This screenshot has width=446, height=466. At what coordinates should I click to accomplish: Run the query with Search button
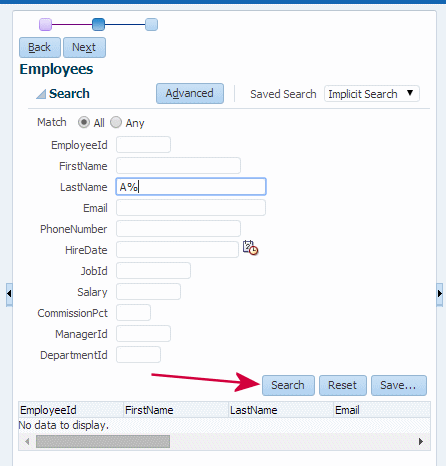click(288, 385)
